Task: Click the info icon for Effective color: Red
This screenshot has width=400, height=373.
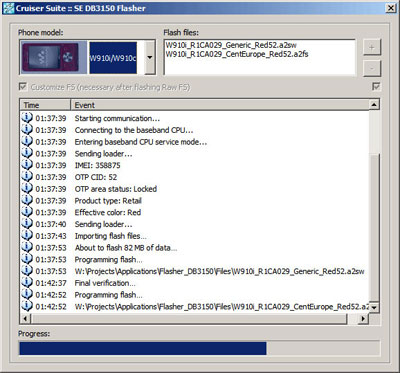Action: [27, 212]
